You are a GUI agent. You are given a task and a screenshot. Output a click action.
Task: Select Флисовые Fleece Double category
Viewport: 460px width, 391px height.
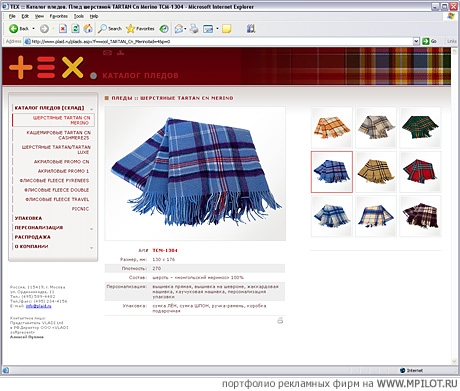tap(56, 190)
